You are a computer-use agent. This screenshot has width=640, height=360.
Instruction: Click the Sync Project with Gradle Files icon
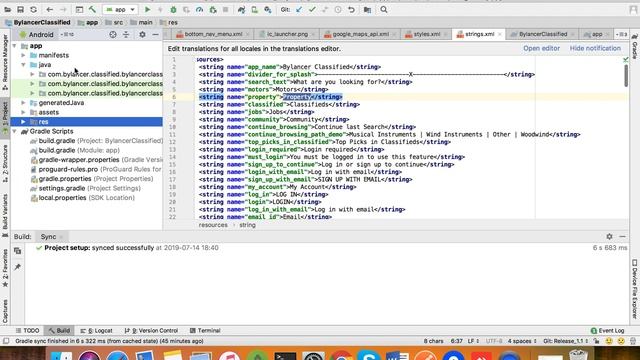pyautogui.click(x=241, y=9)
